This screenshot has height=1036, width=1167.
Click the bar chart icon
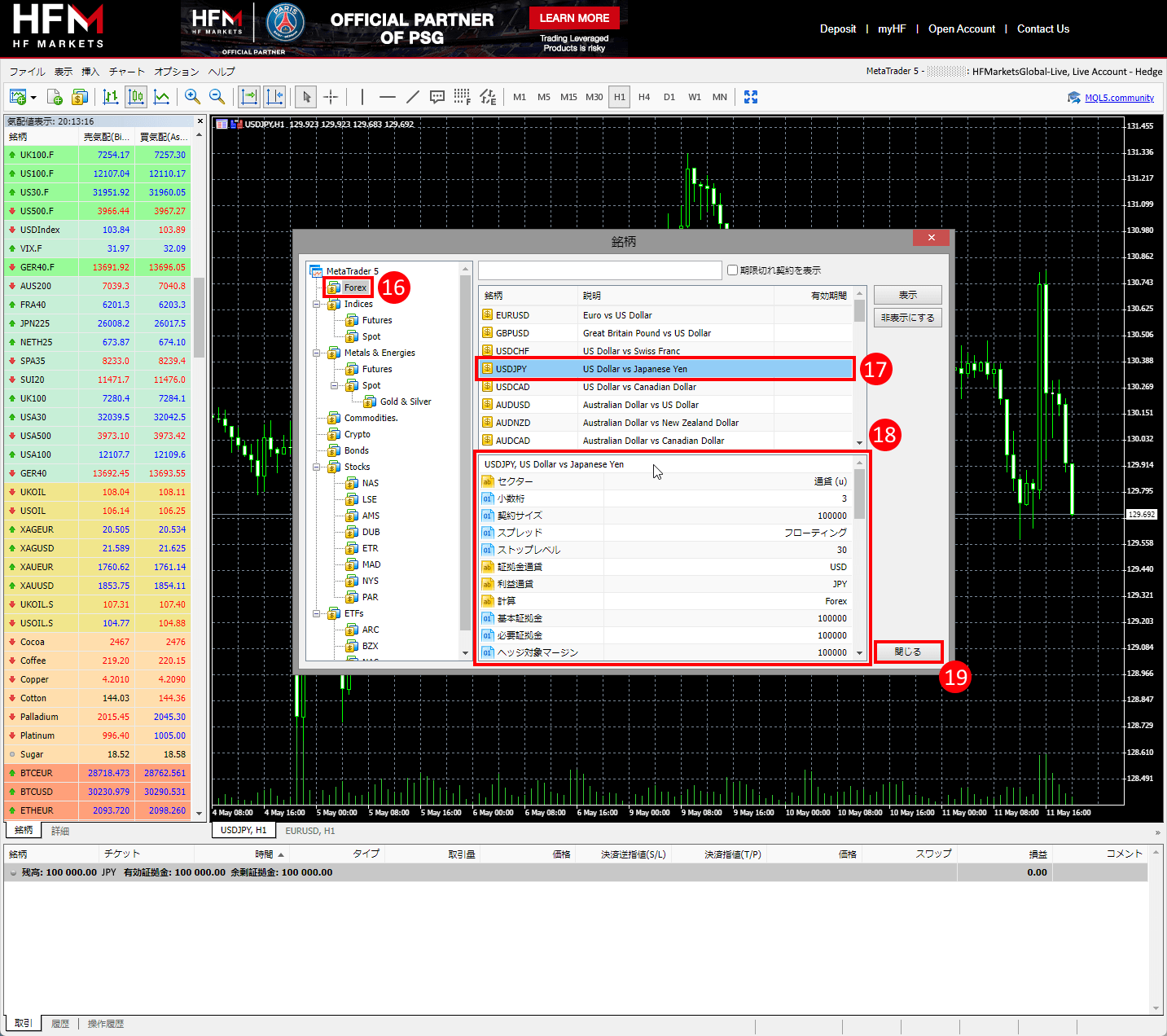(x=111, y=97)
